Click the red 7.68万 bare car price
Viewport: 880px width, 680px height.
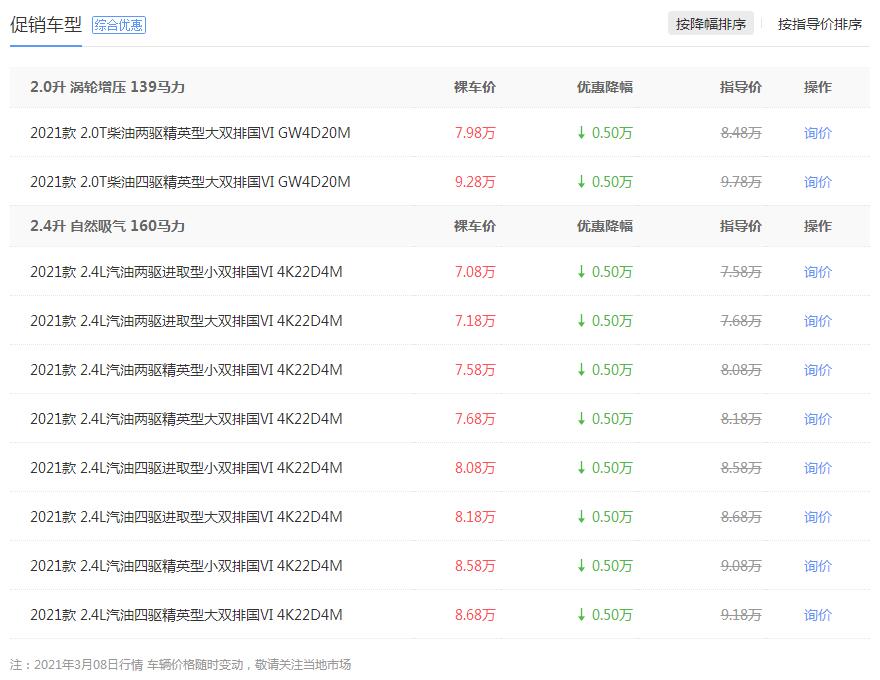pyautogui.click(x=475, y=419)
